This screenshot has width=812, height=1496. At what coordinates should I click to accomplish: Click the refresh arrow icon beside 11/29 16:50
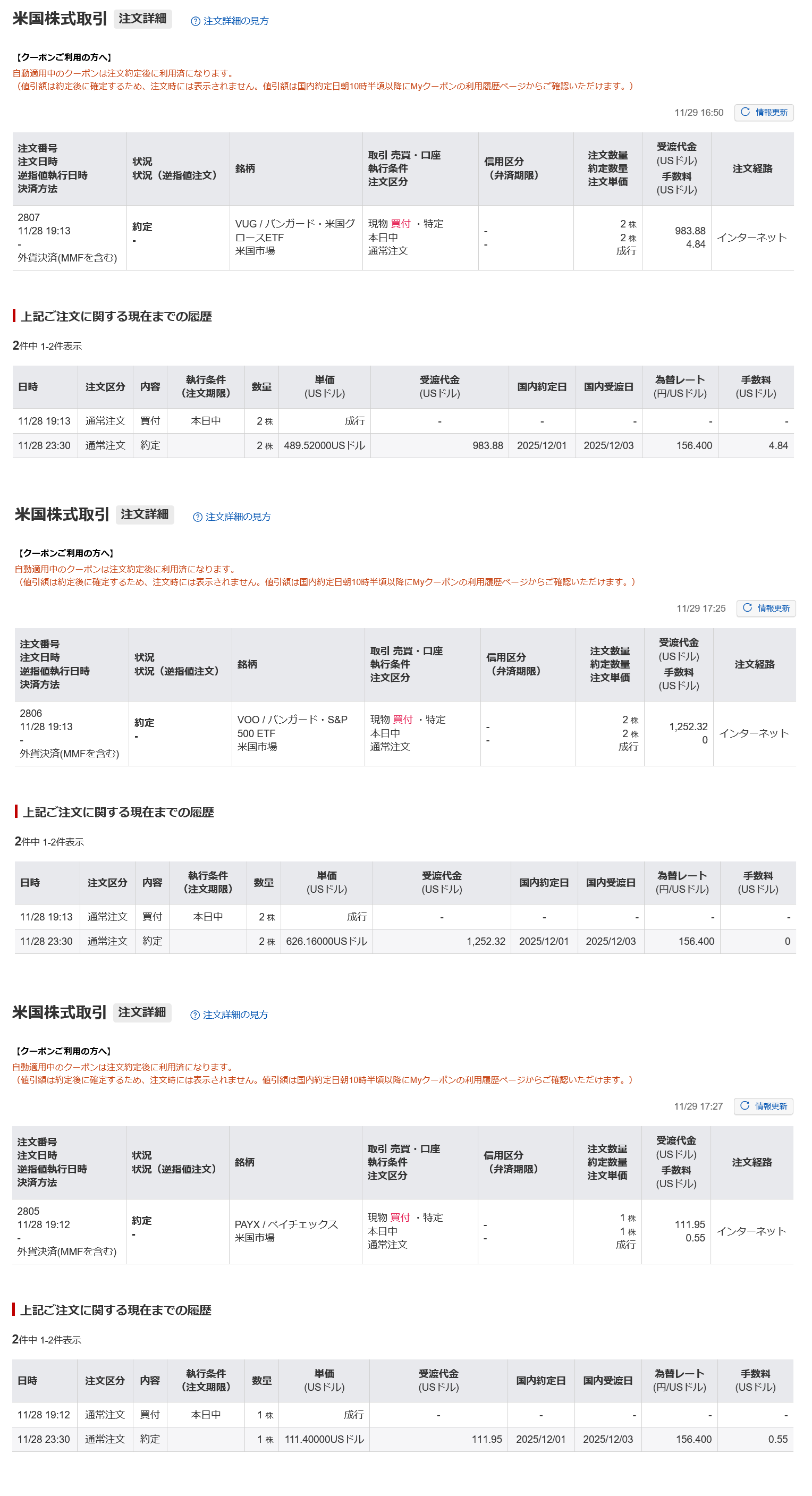745,112
